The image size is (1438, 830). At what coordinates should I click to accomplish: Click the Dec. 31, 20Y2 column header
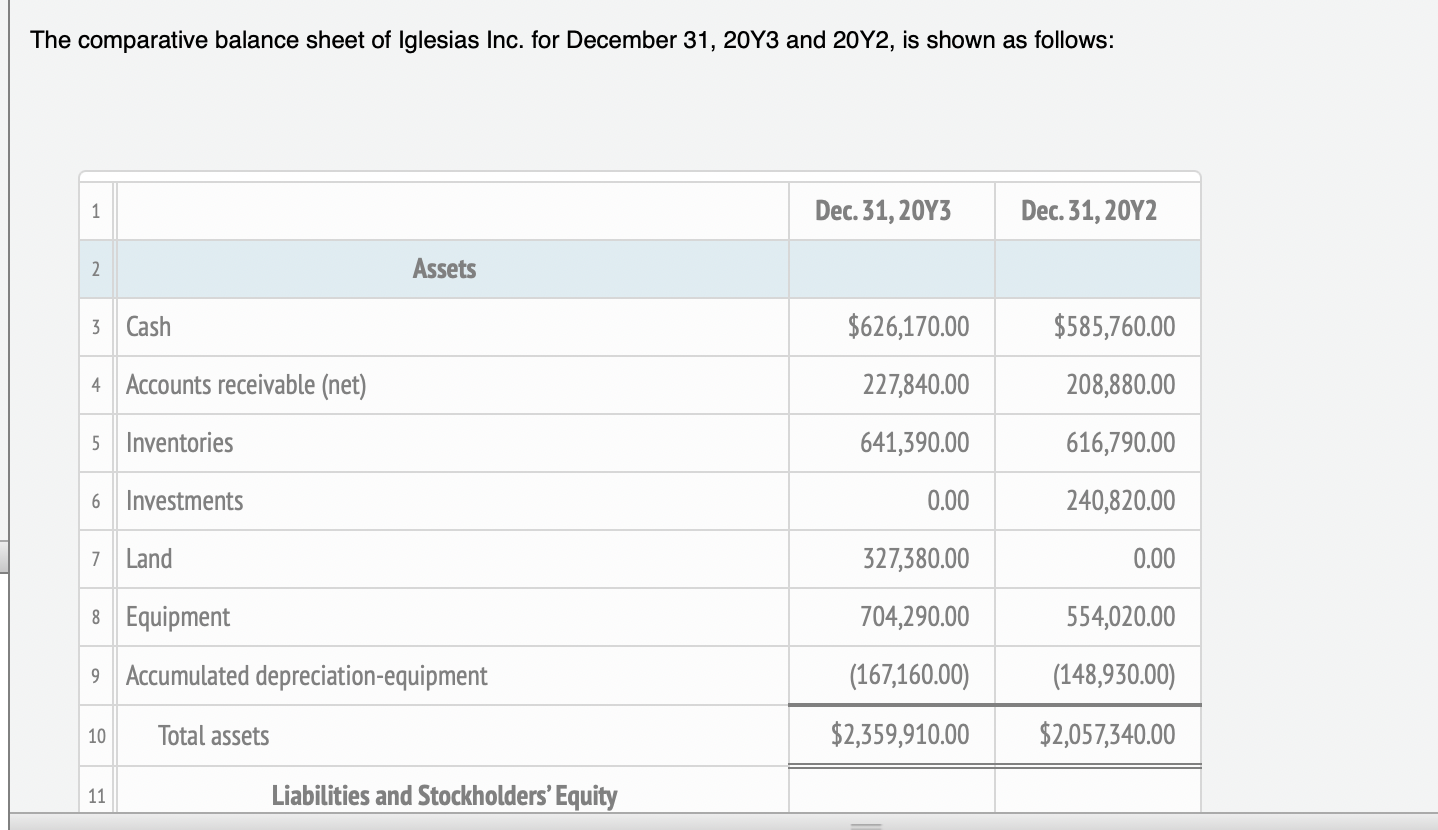click(x=1089, y=211)
